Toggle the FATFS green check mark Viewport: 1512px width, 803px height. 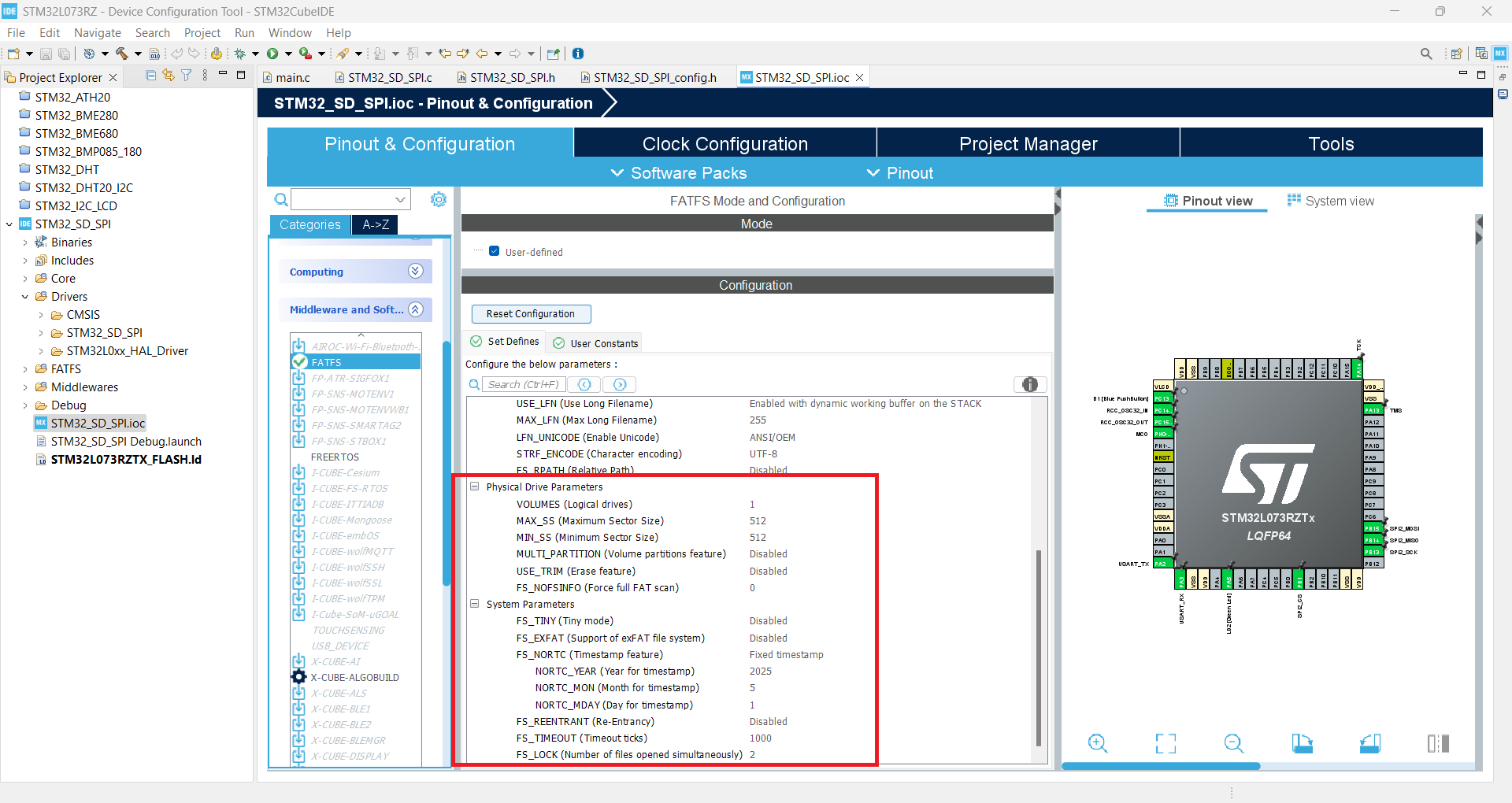[x=299, y=362]
